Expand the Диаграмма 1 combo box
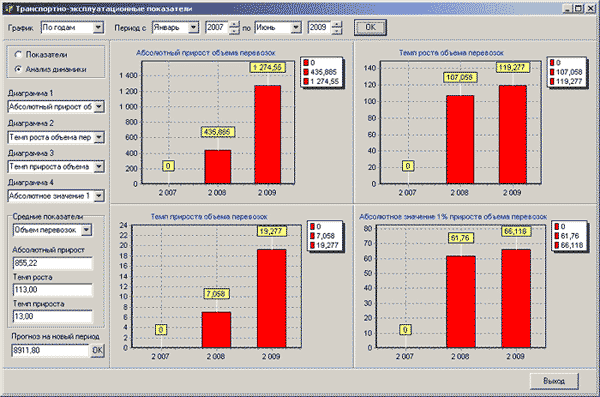 point(99,107)
